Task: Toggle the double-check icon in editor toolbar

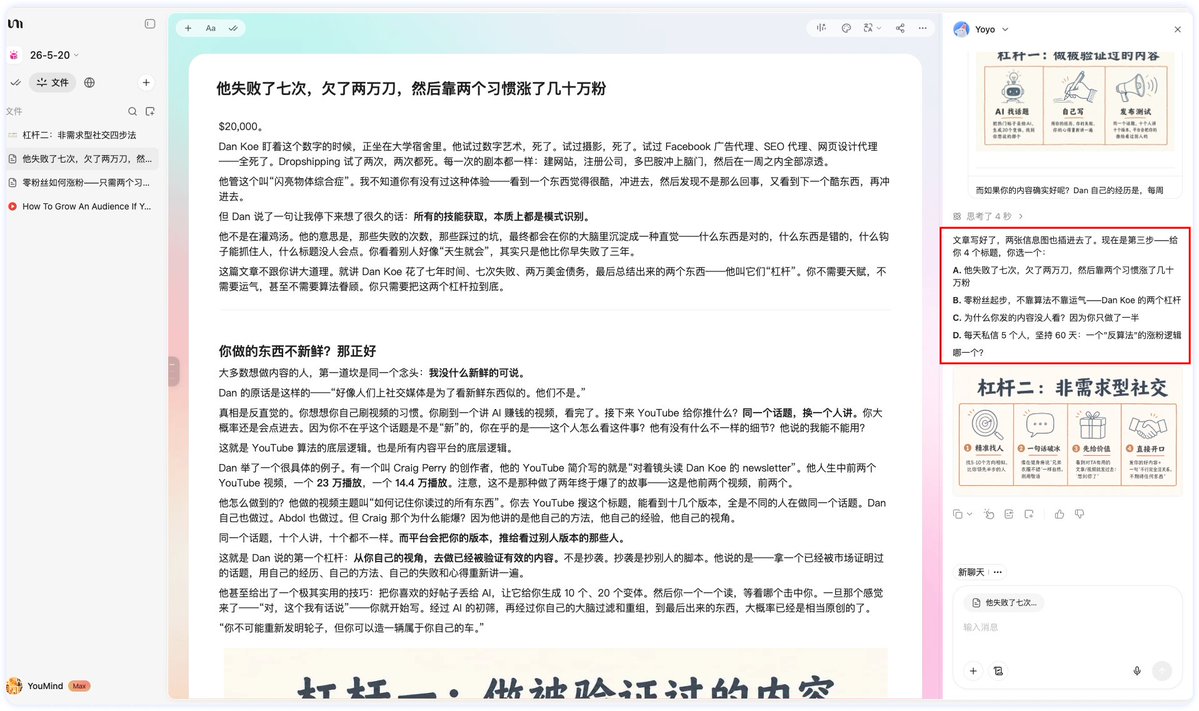Action: tap(232, 28)
